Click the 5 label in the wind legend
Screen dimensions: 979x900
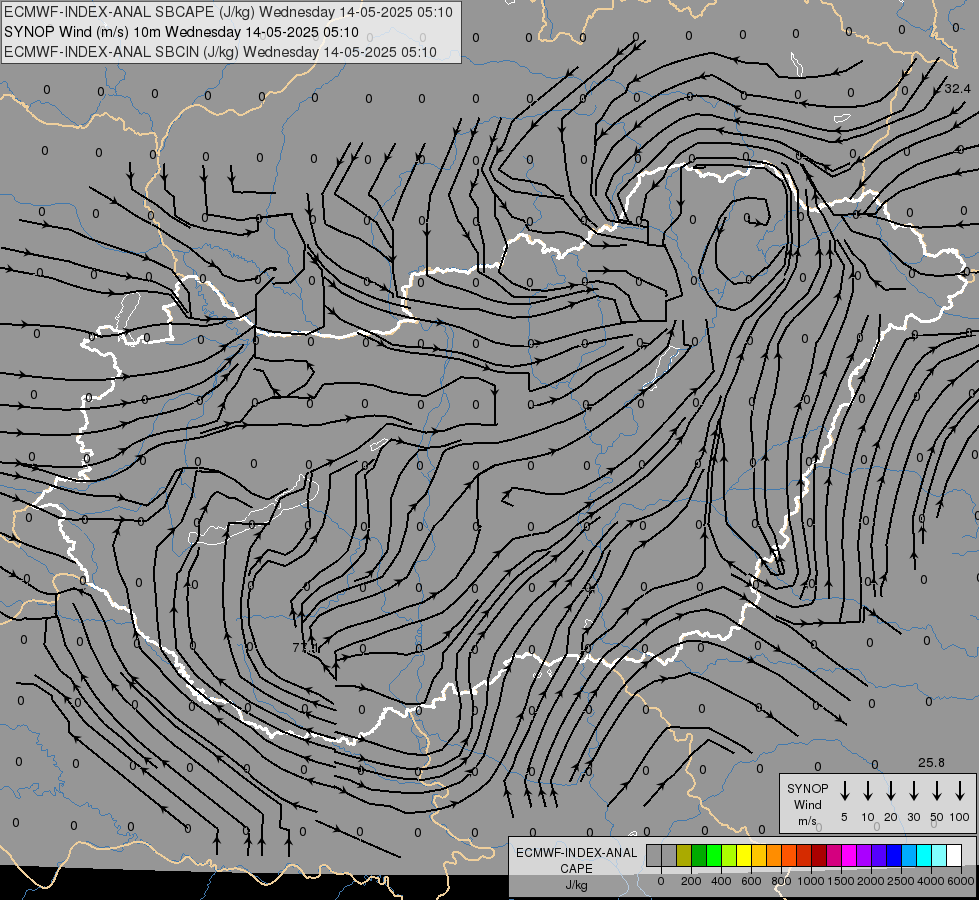point(844,817)
